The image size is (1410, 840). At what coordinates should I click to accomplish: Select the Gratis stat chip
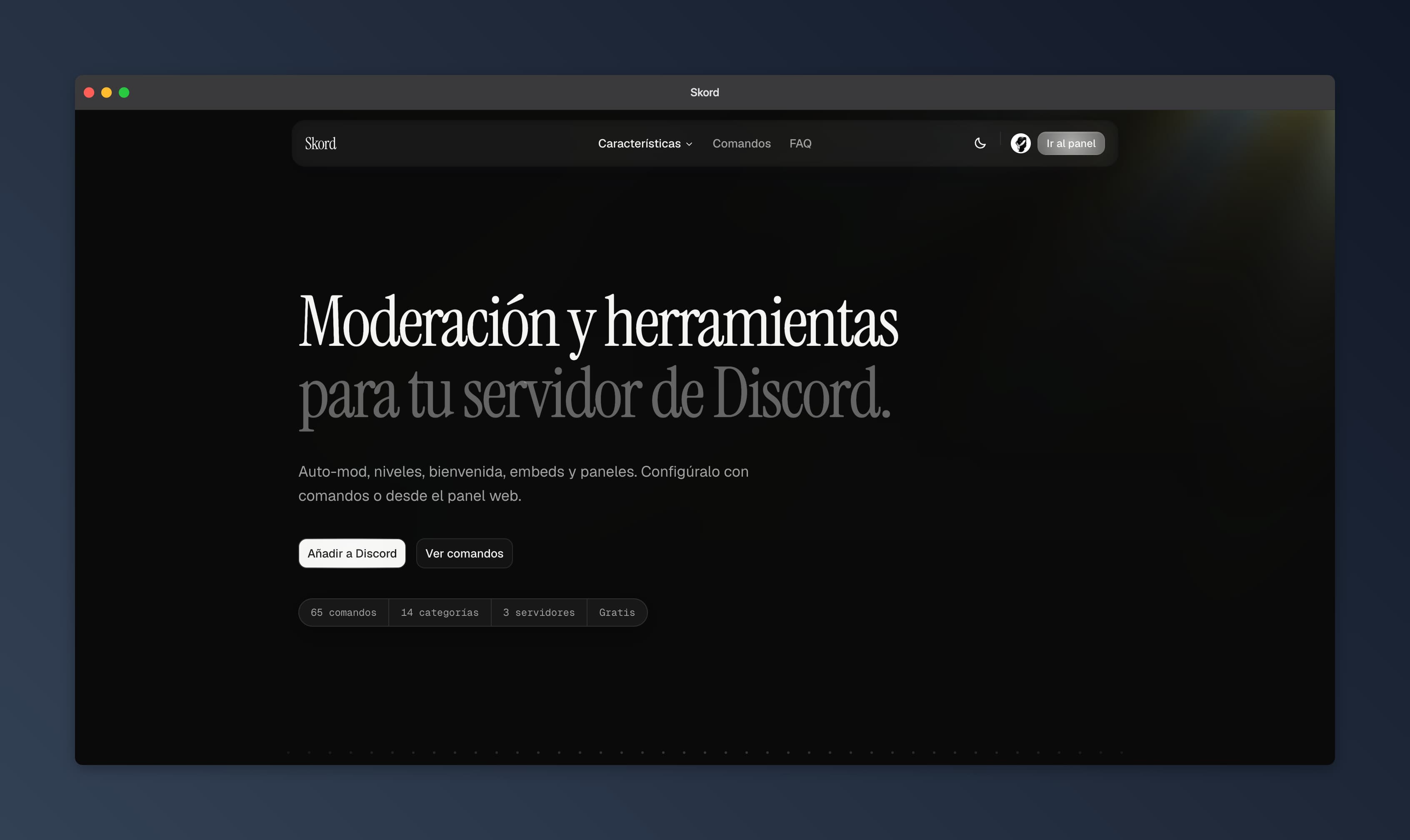[617, 612]
